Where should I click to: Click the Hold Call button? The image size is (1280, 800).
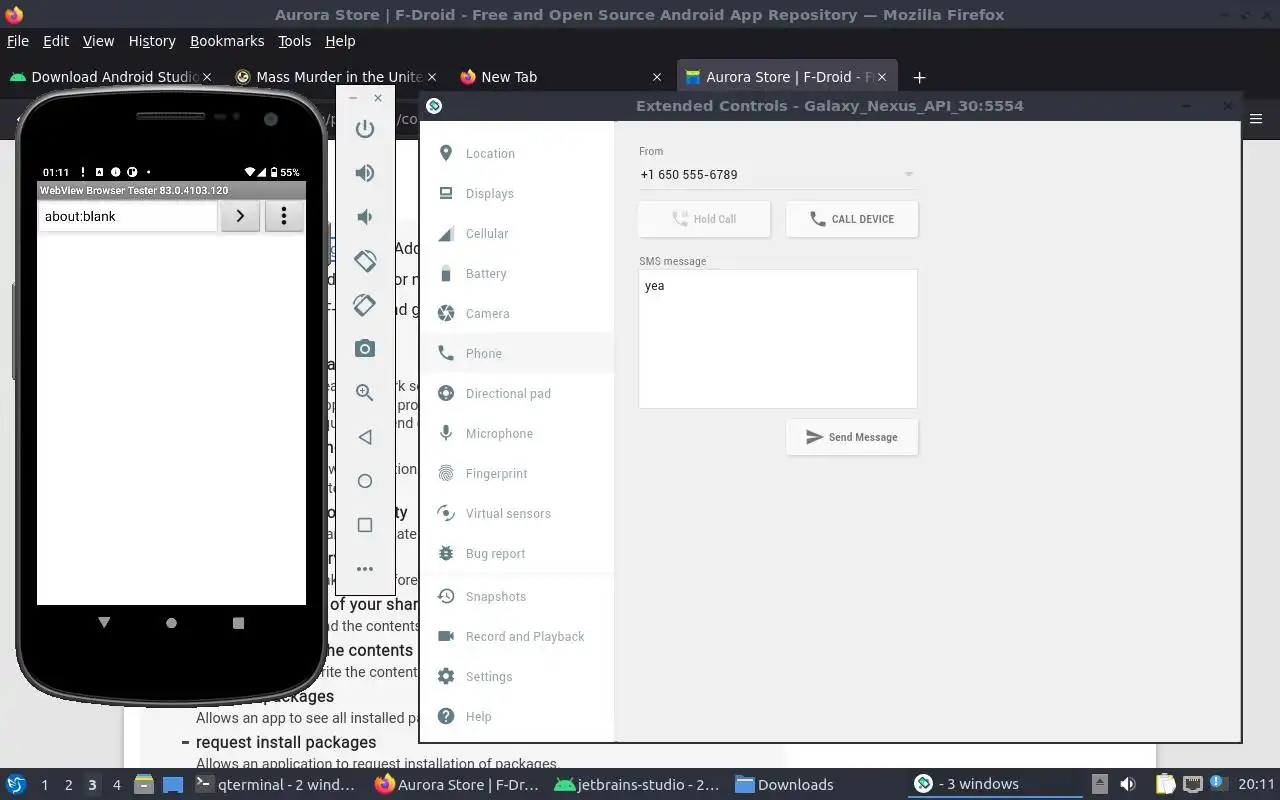(x=704, y=219)
